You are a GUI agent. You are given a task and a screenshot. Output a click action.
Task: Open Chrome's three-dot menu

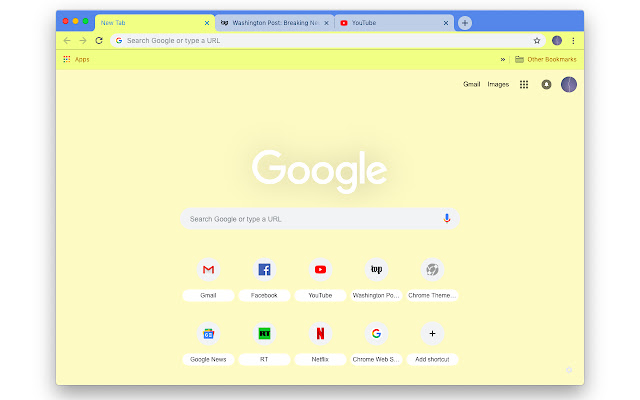coord(573,40)
